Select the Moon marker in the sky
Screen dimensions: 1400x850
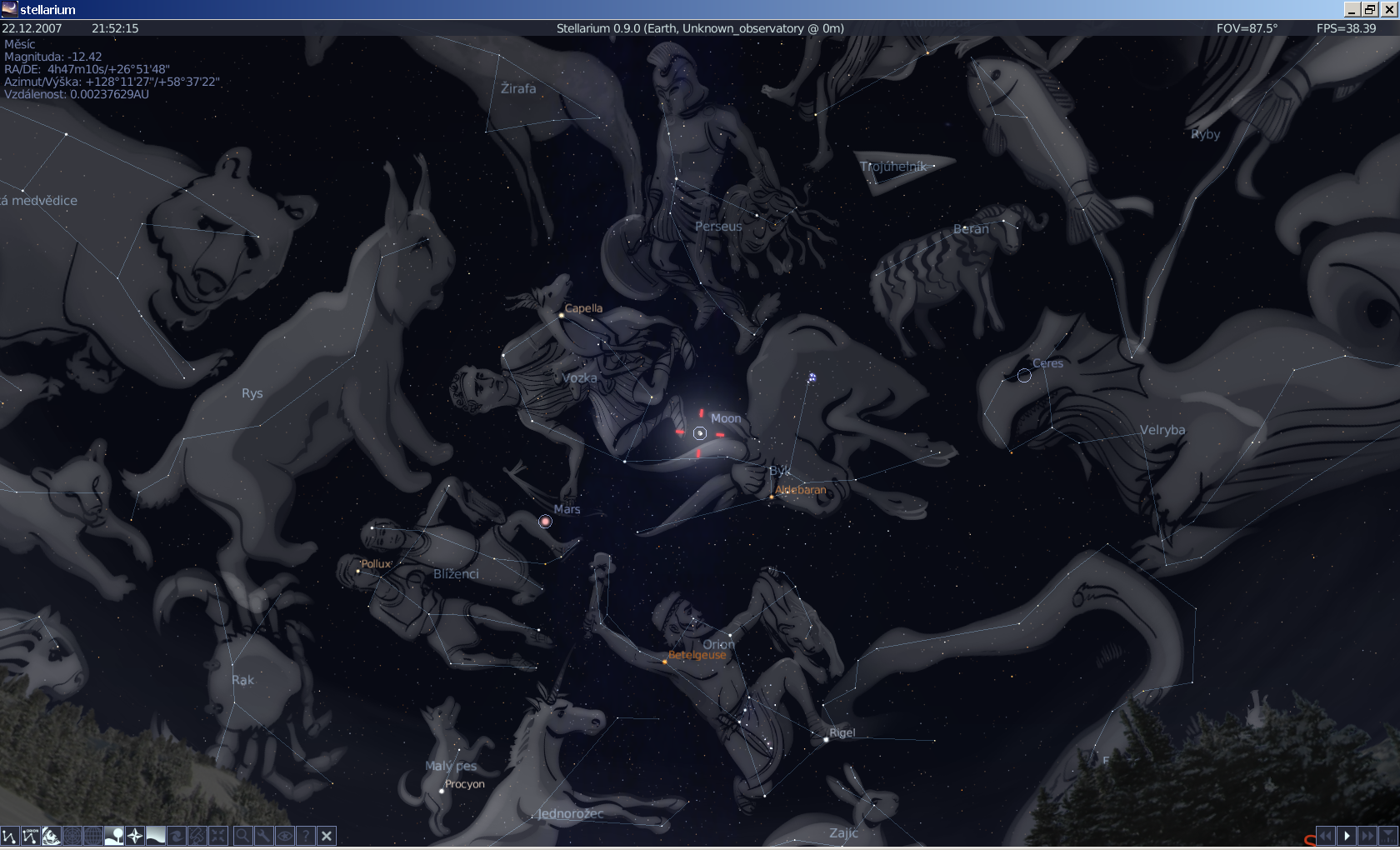(700, 433)
